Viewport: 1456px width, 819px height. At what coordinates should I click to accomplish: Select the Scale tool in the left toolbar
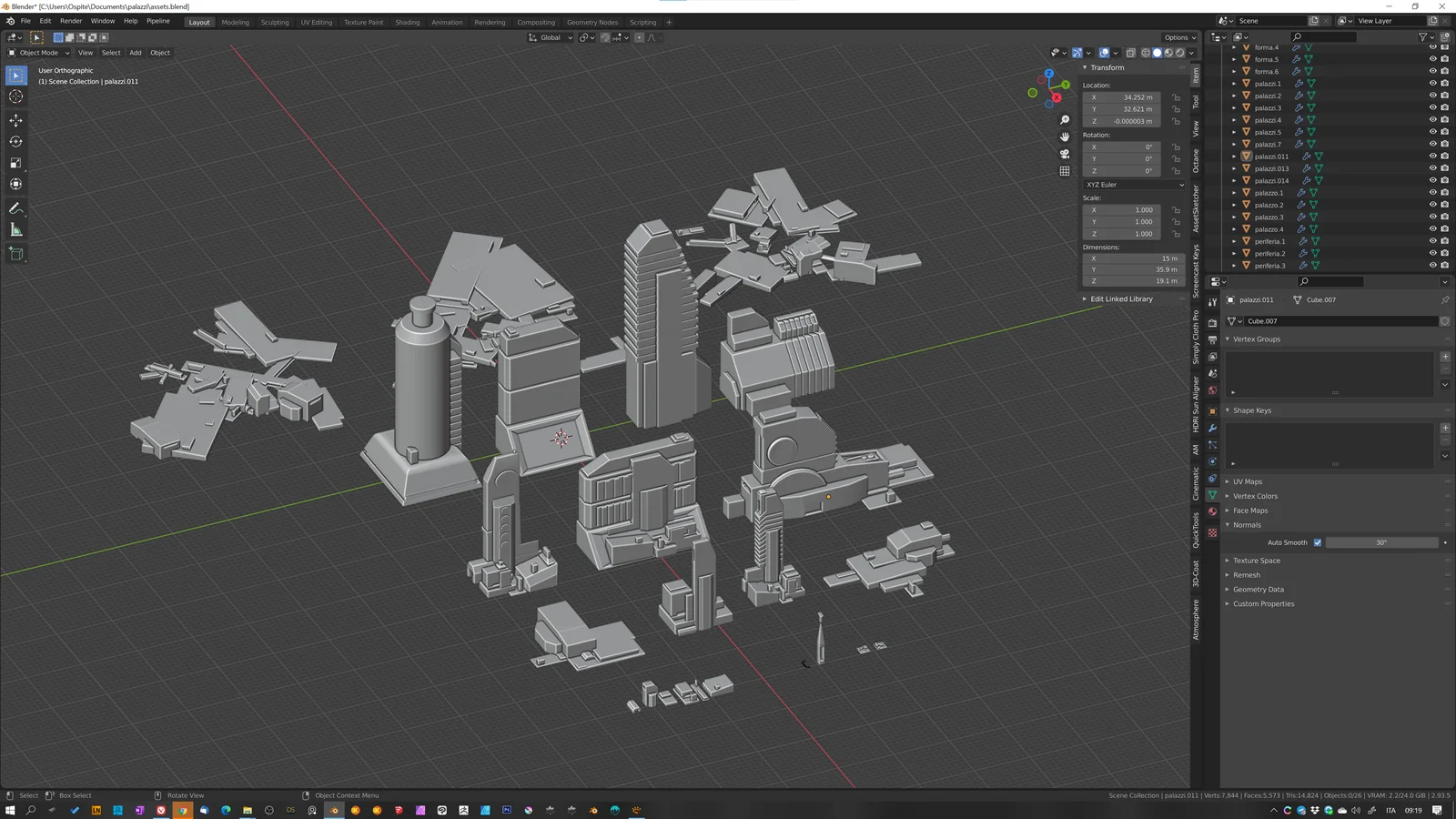pos(16,163)
